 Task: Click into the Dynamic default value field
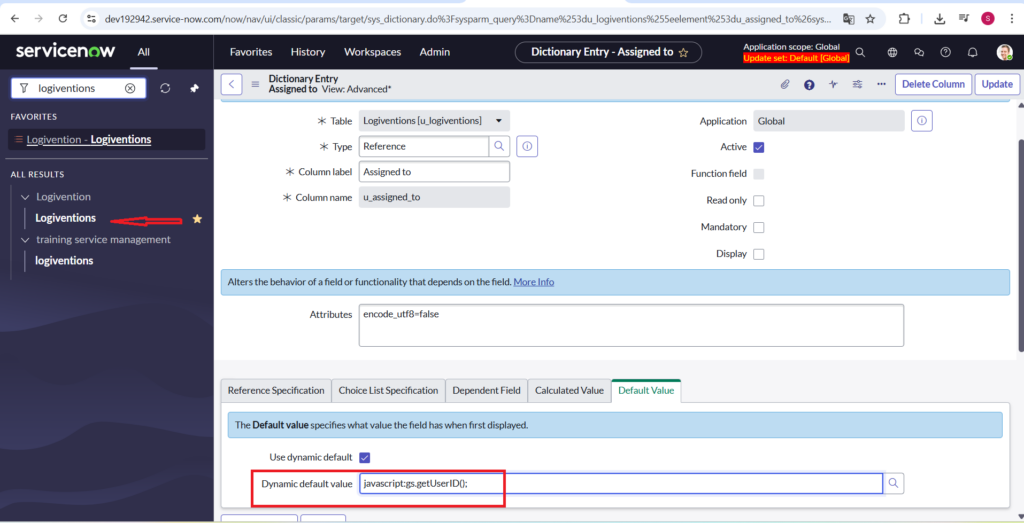click(x=620, y=483)
